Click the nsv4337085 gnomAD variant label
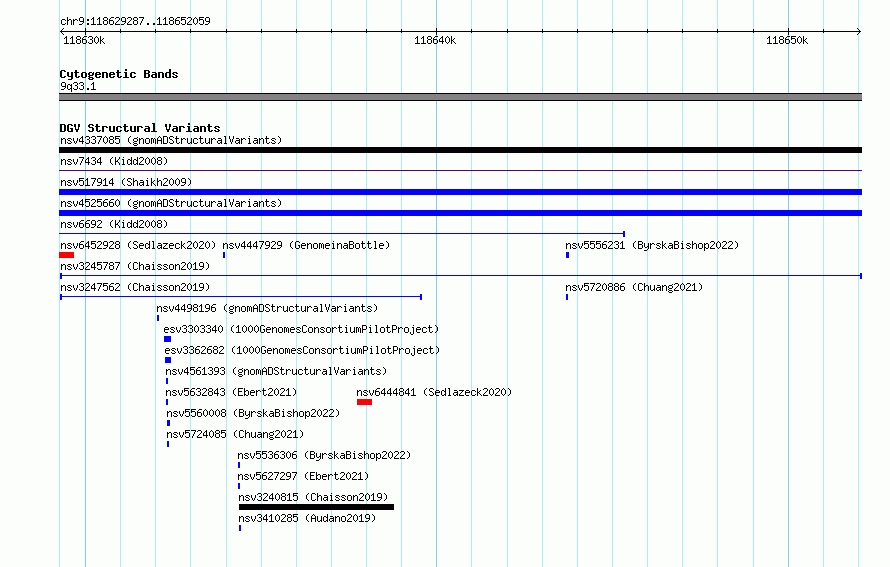The height and width of the screenshot is (567, 890). (x=171, y=140)
